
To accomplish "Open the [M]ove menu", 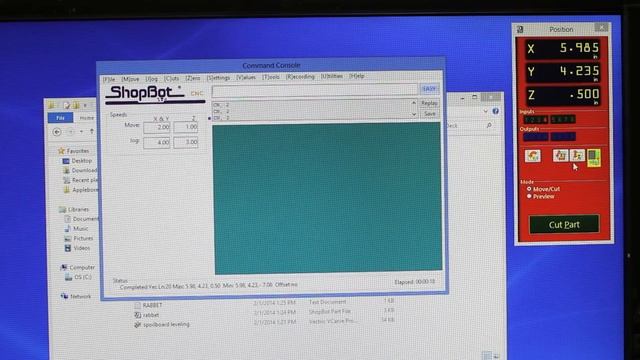I will (x=130, y=79).
